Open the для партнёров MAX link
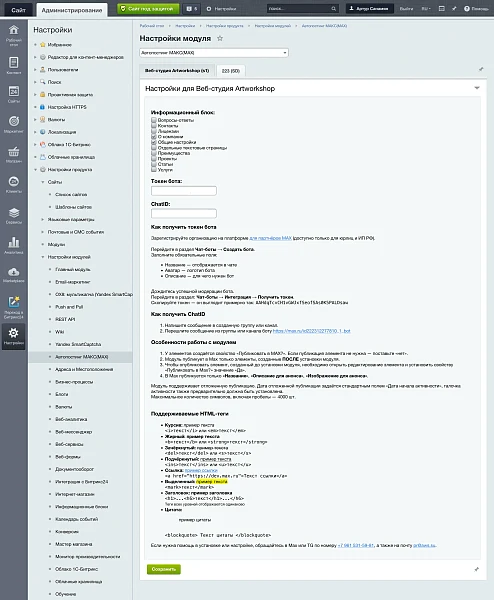 coord(271,238)
